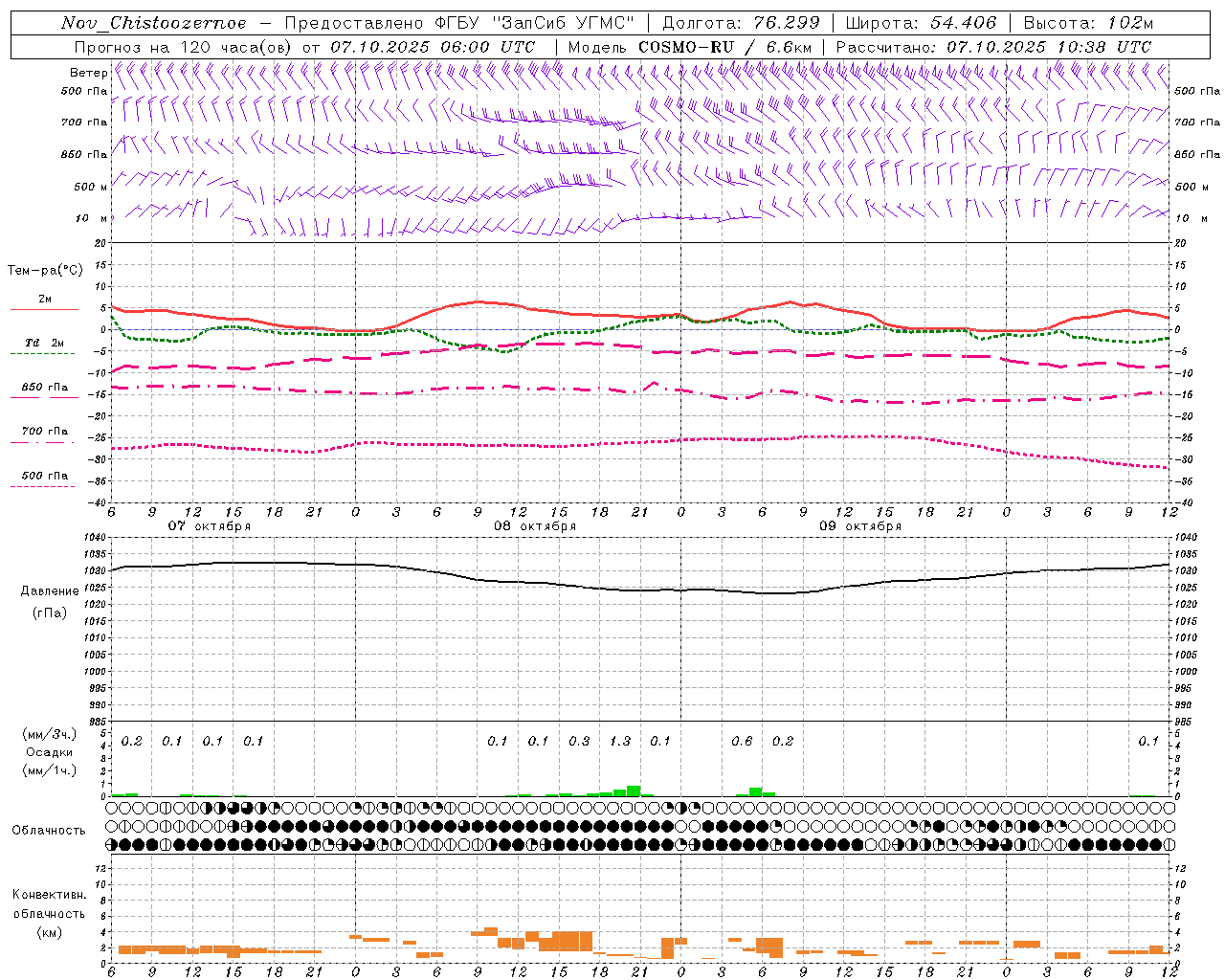1225x980 pixels.
Task: Click the station name Nov_Chistoozernoe in the title
Action: tap(153, 23)
